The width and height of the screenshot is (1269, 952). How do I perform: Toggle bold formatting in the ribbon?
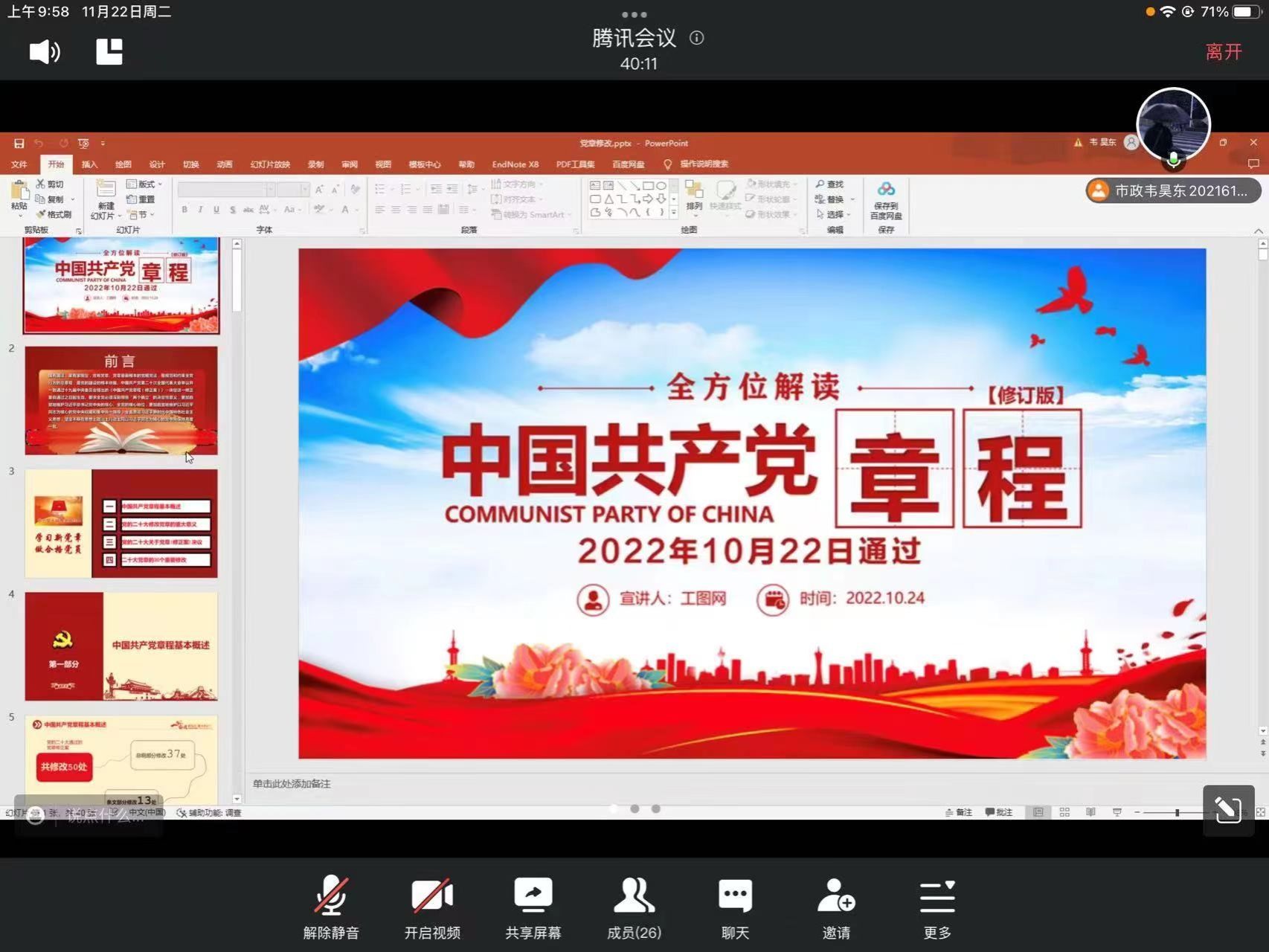(184, 210)
